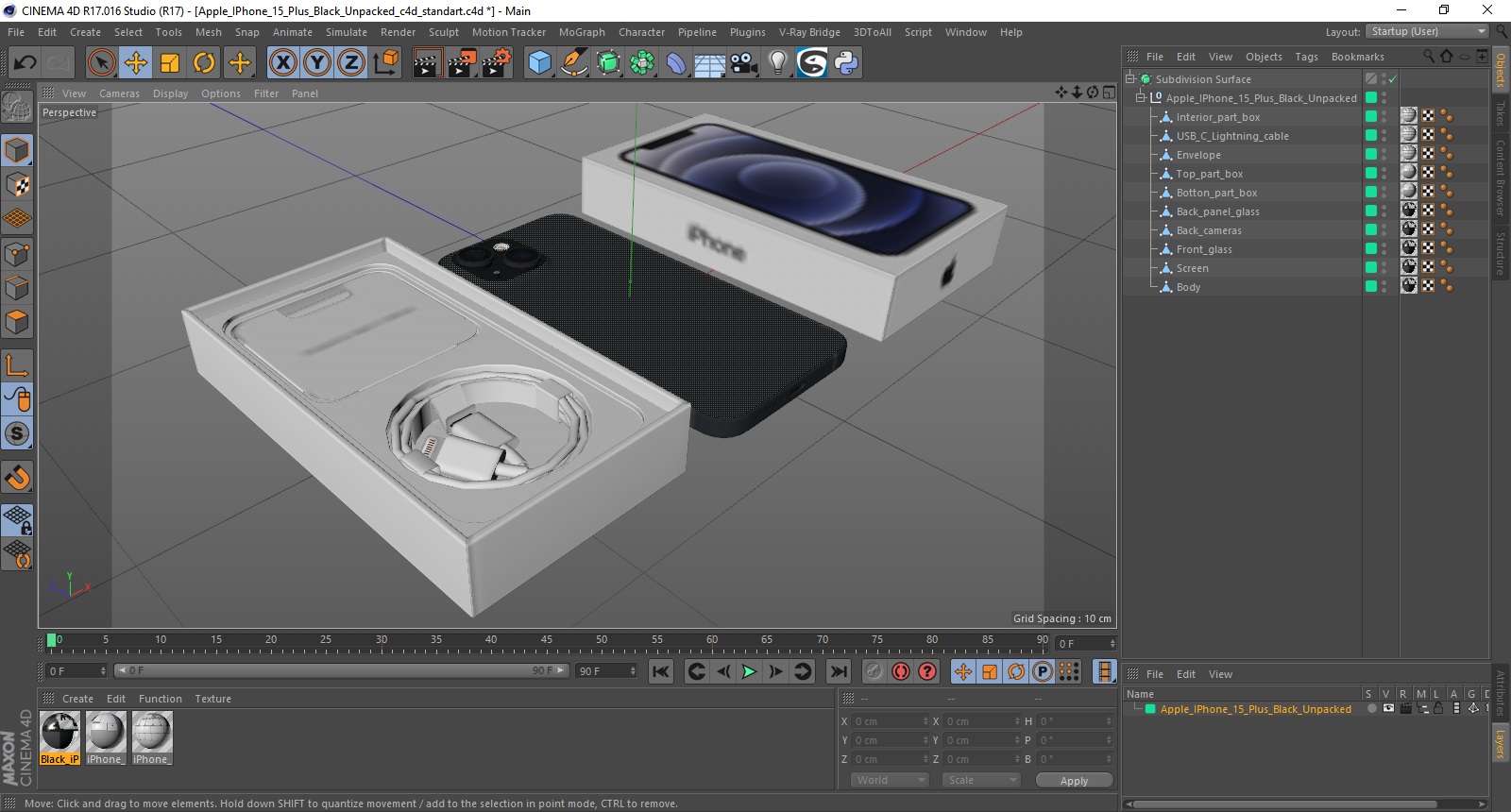Viewport: 1511px width, 812px height.
Task: Open the Deformer objects icon
Action: coord(676,63)
